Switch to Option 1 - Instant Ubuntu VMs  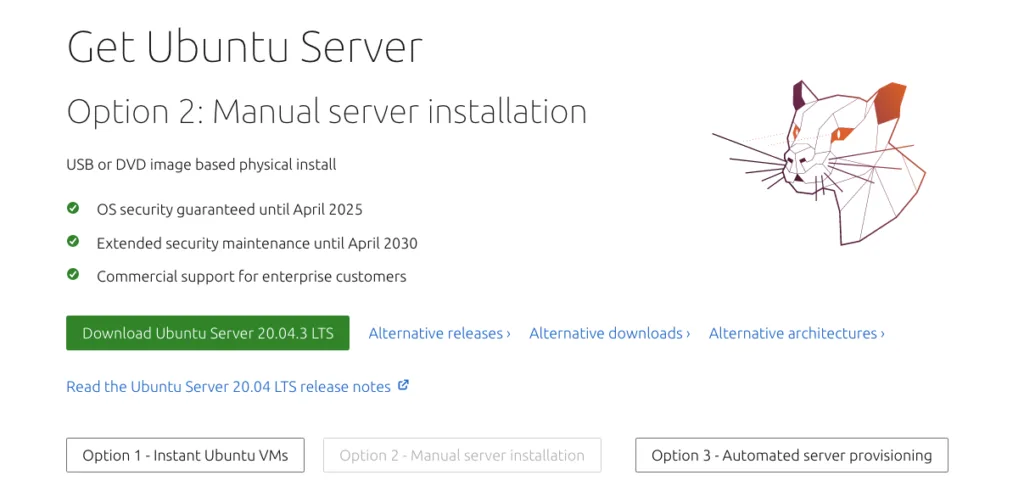click(x=185, y=455)
